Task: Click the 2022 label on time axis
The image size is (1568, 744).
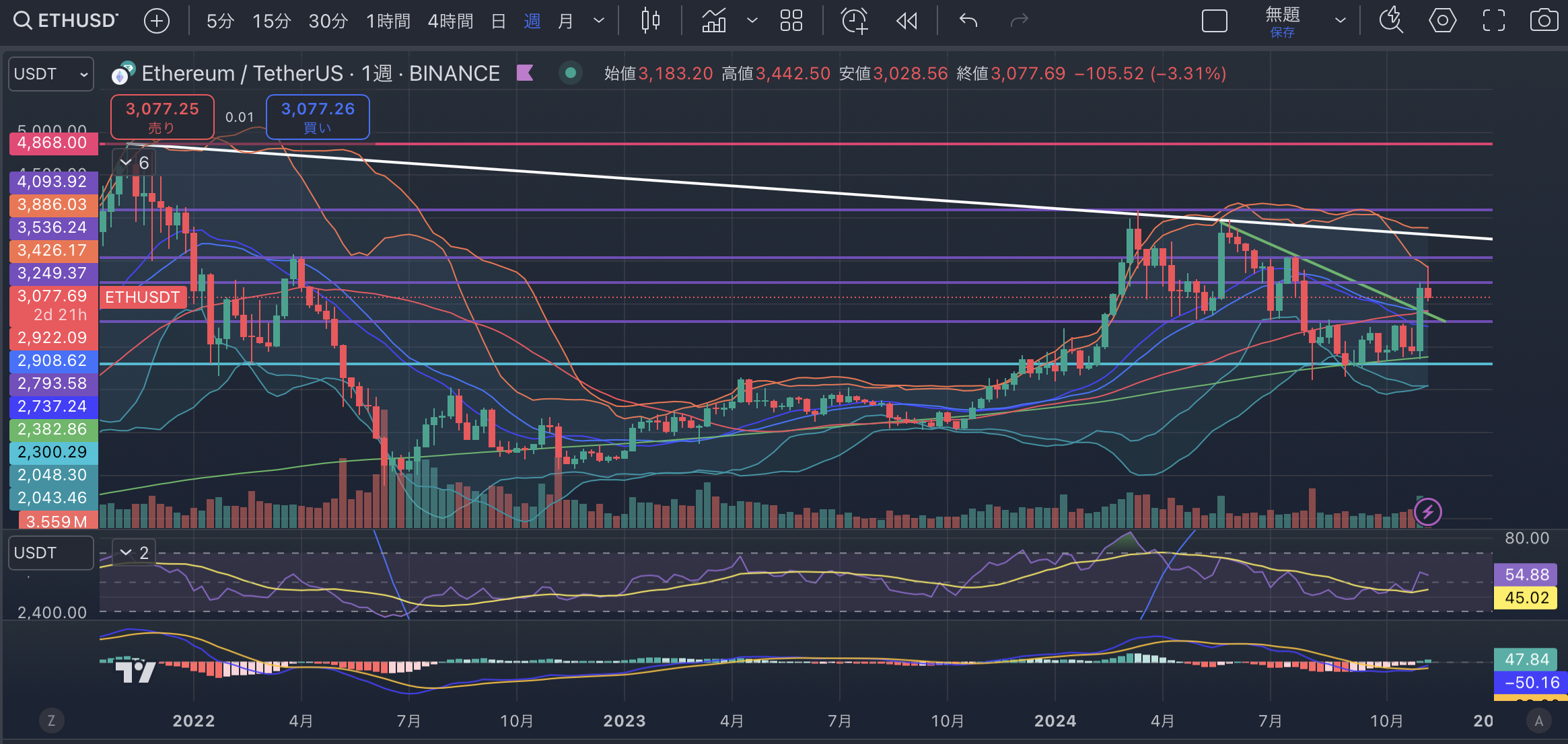Action: 194,721
